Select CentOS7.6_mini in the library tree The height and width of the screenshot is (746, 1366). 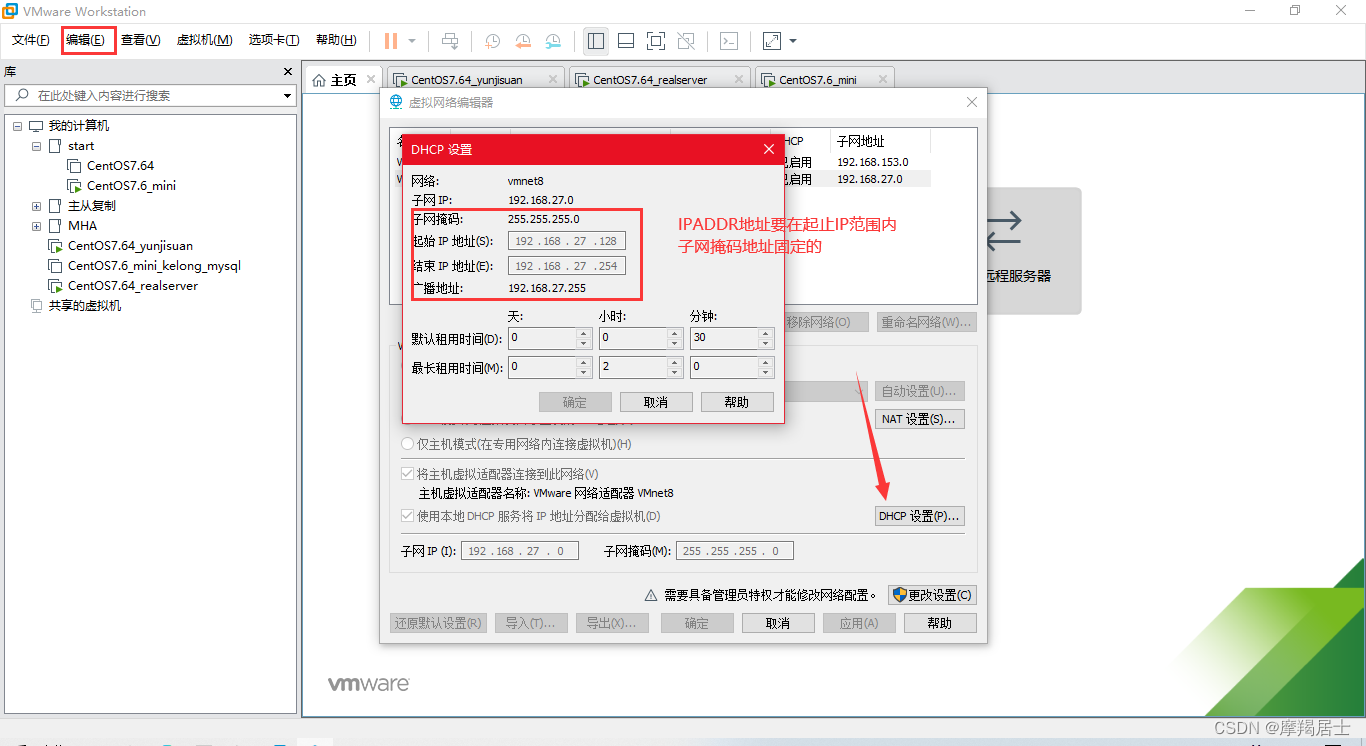pos(131,186)
